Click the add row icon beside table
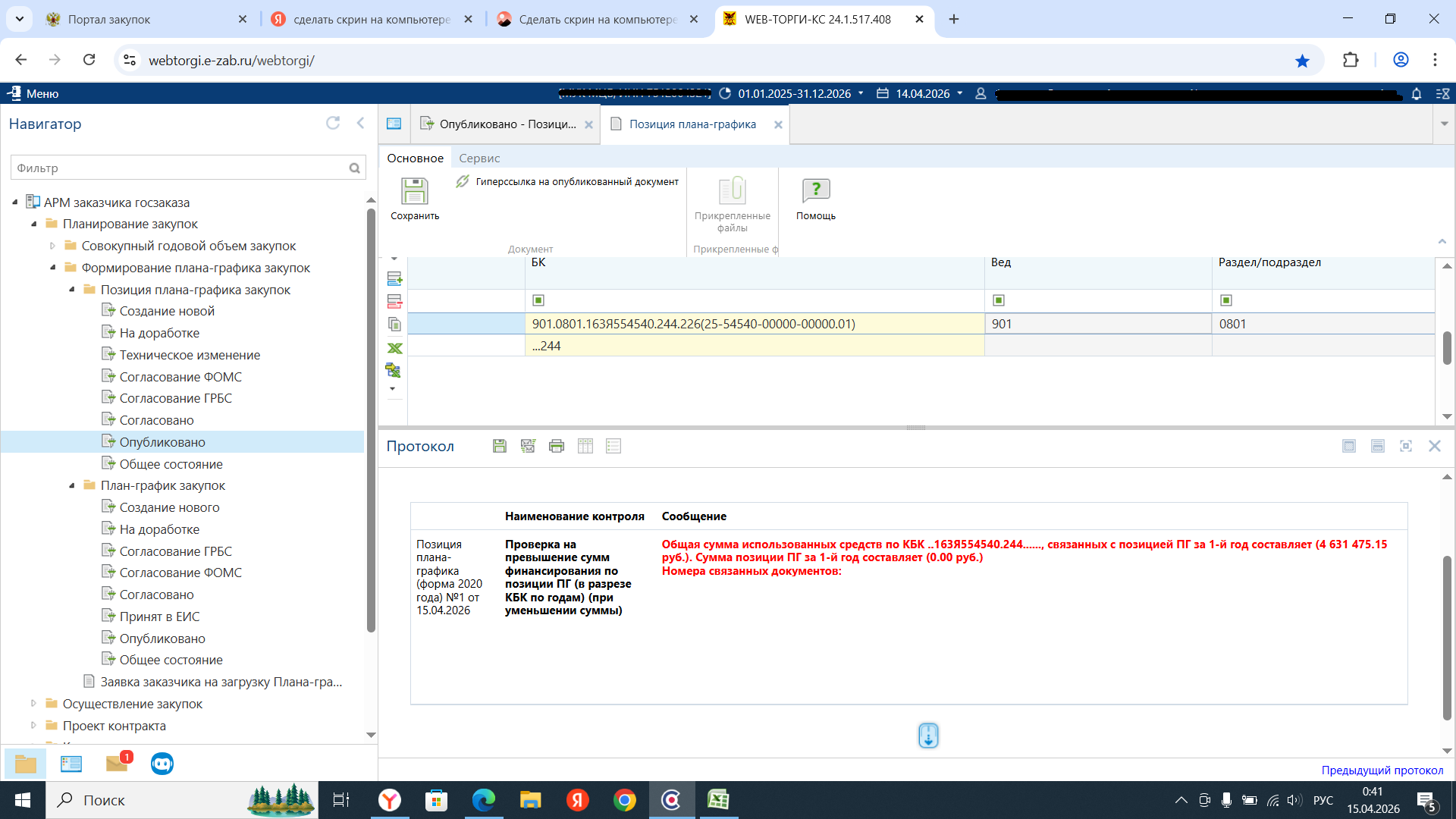Viewport: 1456px width, 819px height. pyautogui.click(x=394, y=279)
